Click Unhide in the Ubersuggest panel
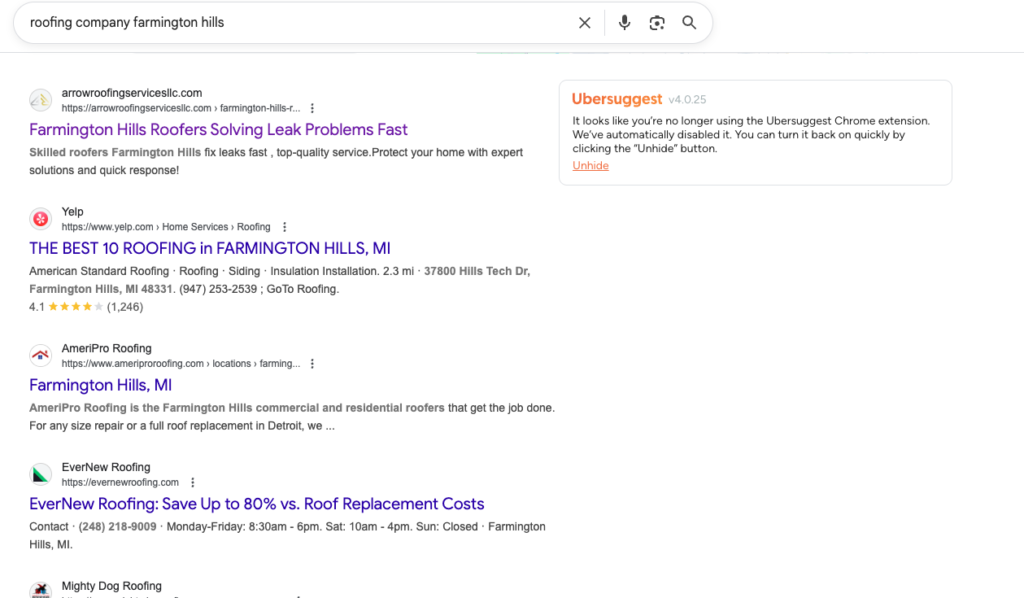Image resolution: width=1024 pixels, height=598 pixels. tap(590, 166)
